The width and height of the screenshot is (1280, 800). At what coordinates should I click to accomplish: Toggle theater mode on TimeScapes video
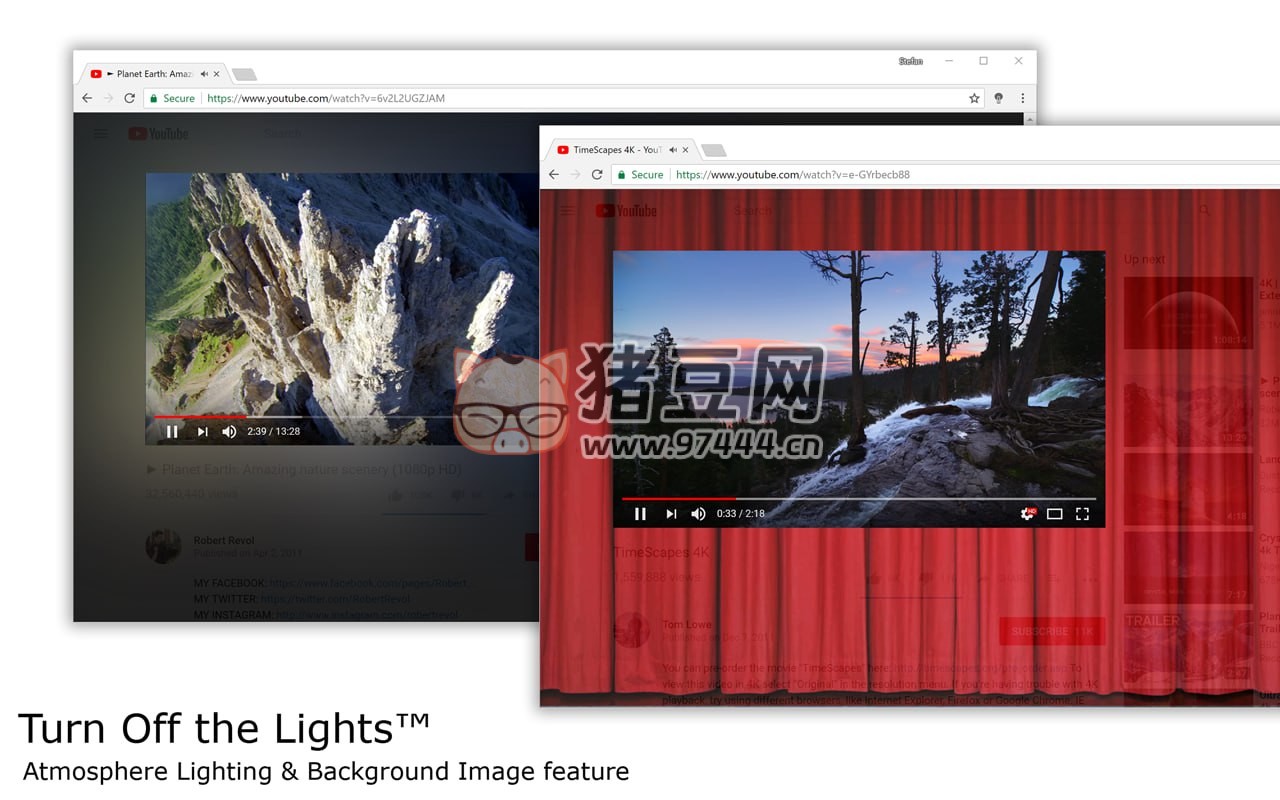tap(1054, 514)
